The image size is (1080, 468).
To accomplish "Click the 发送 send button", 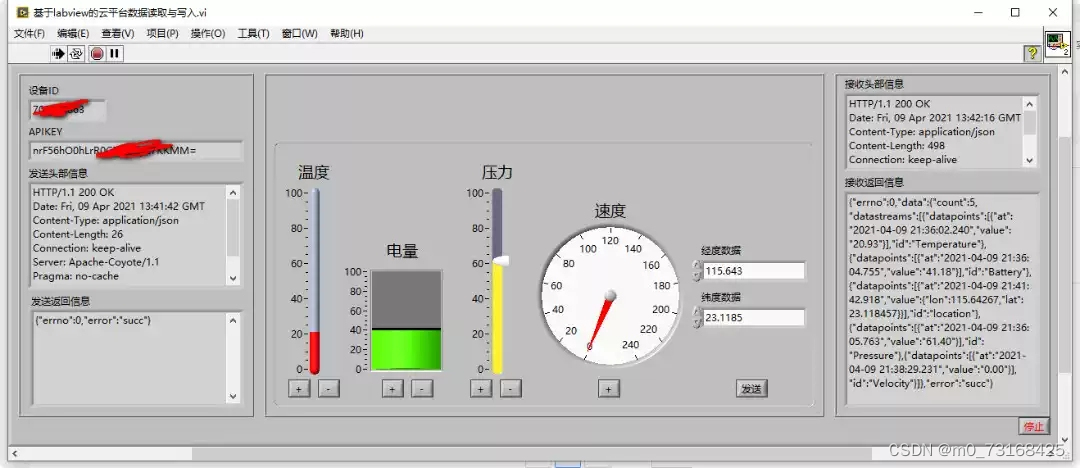I will point(751,389).
